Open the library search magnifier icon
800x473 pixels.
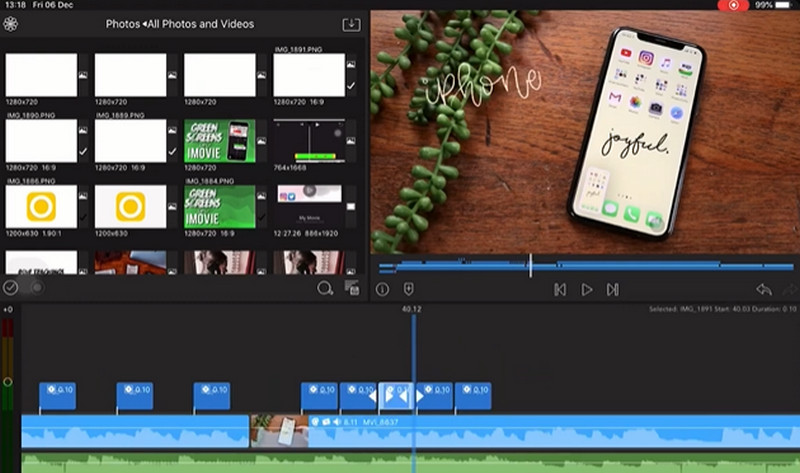(325, 288)
